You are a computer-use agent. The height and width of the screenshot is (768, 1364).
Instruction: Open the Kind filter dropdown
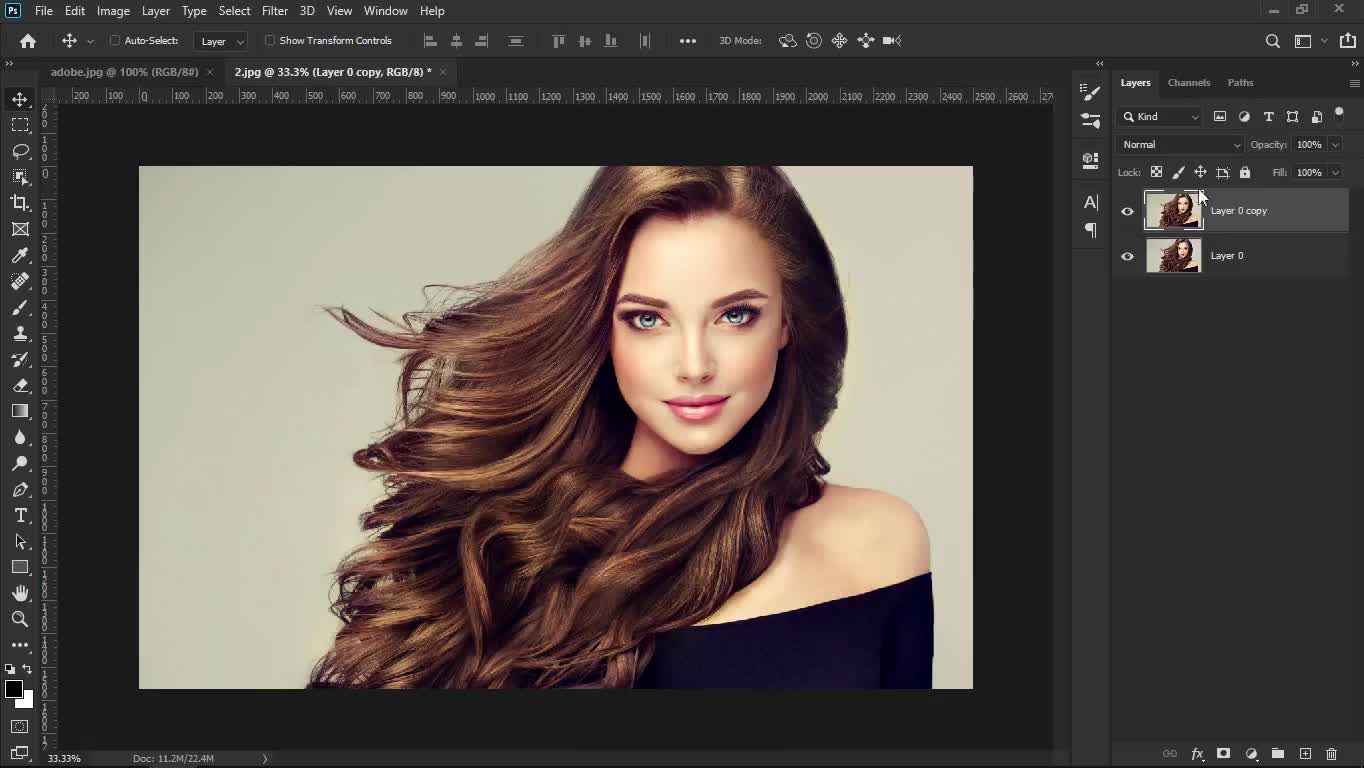click(1160, 117)
